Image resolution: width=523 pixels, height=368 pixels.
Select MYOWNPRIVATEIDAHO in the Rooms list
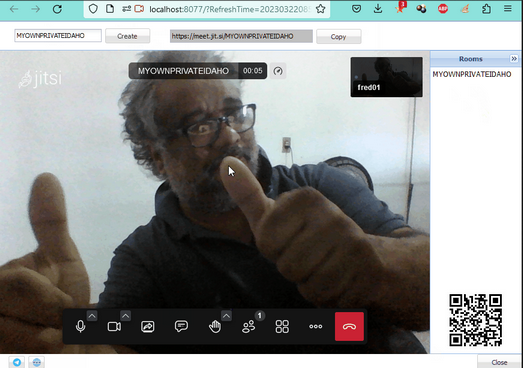[x=472, y=74]
